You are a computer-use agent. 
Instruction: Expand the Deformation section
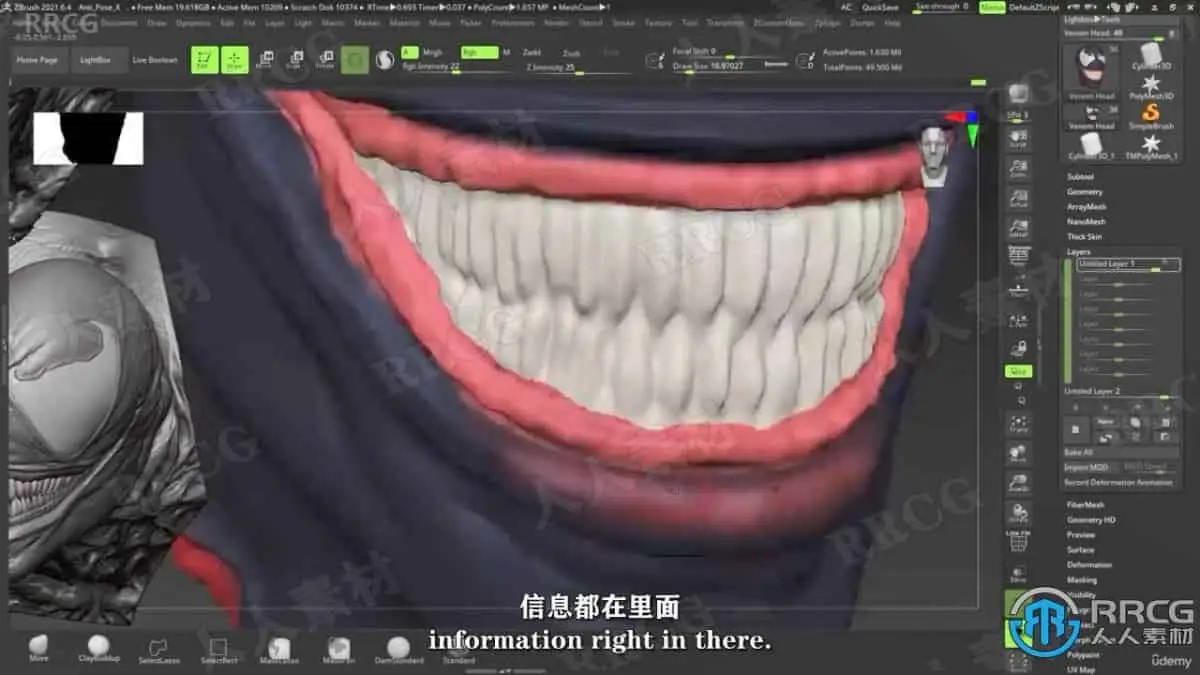click(x=1089, y=565)
